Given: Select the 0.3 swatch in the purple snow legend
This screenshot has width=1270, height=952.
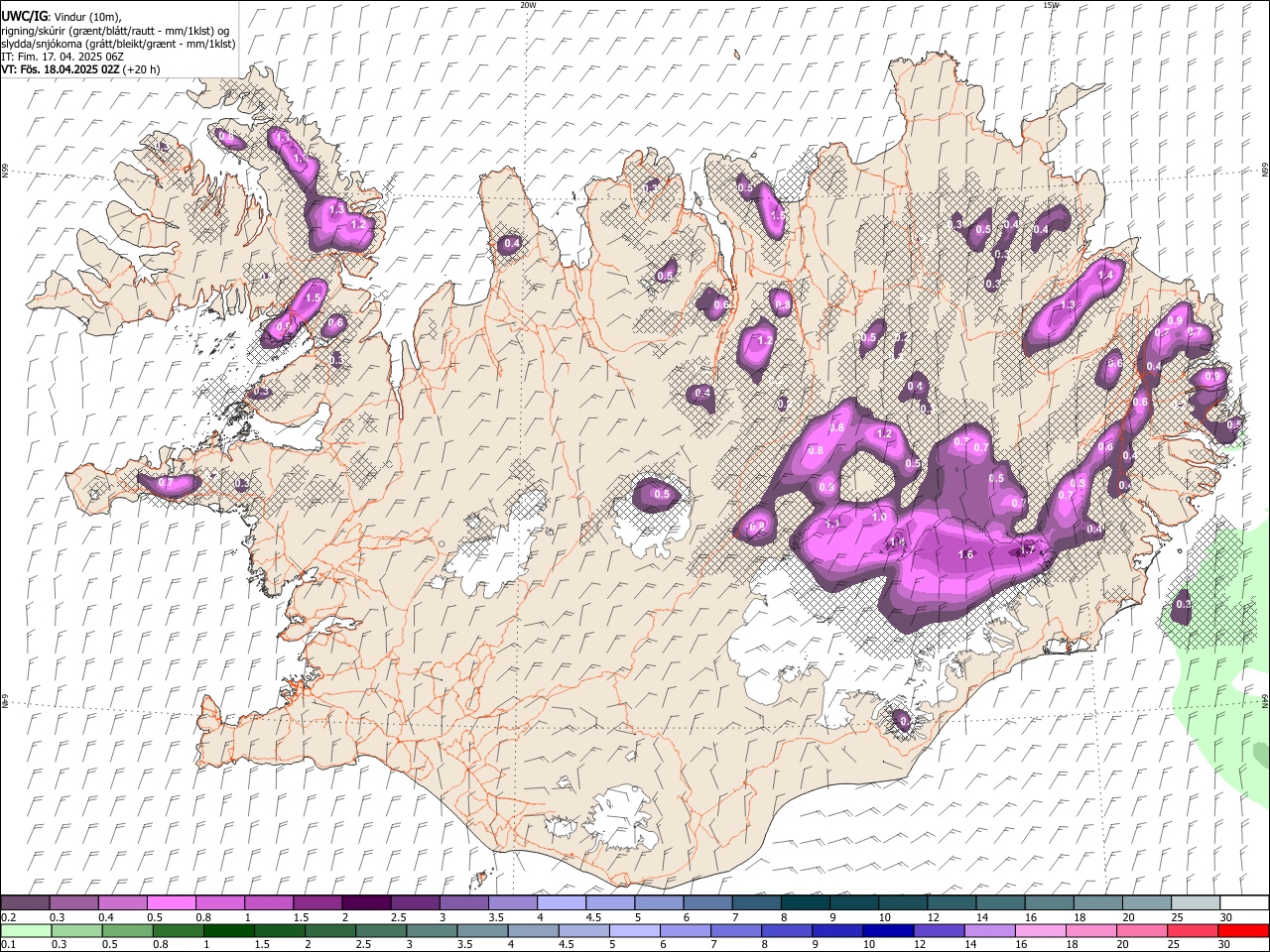Looking at the screenshot, I should tap(73, 903).
